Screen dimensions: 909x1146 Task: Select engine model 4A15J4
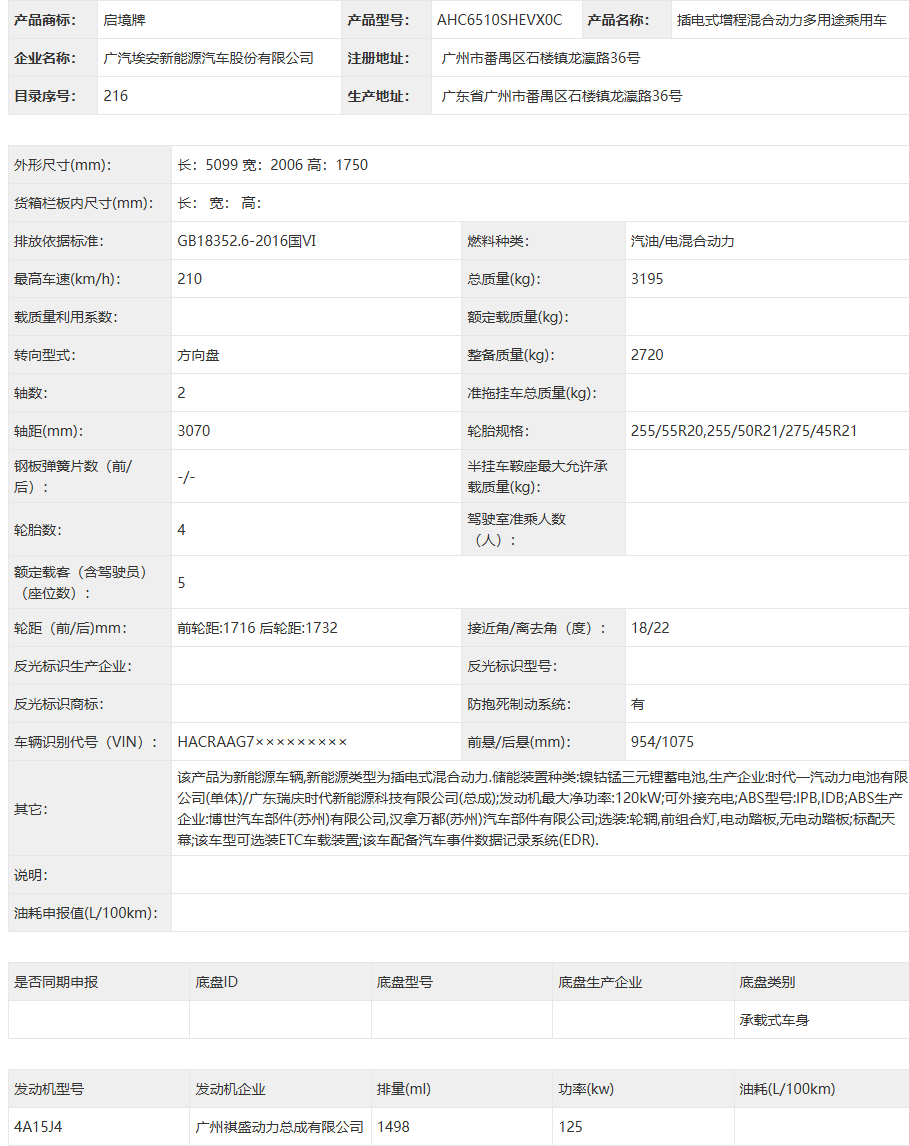38,1127
